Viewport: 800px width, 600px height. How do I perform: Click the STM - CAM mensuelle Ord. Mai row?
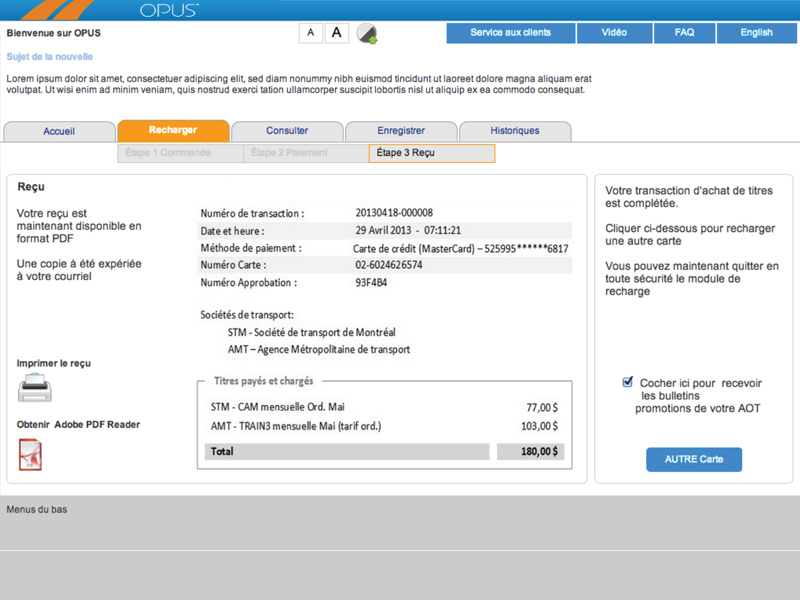[x=385, y=407]
